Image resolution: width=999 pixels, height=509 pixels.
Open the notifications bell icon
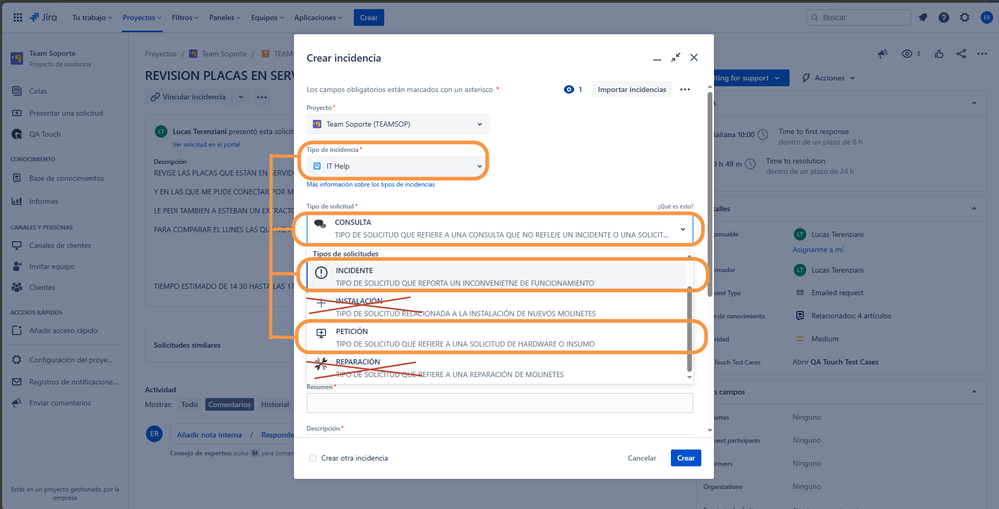[x=923, y=18]
